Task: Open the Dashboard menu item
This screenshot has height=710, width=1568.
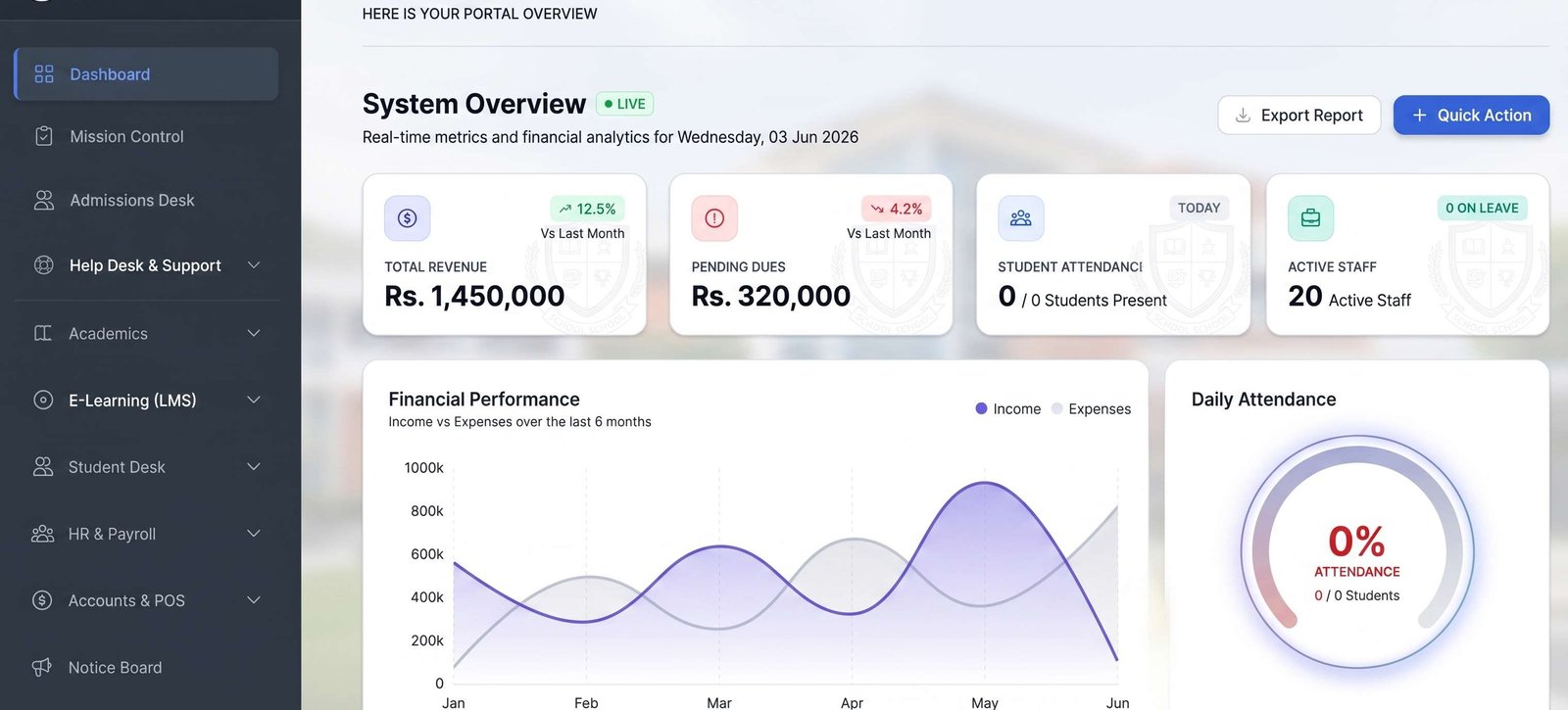Action: [146, 74]
